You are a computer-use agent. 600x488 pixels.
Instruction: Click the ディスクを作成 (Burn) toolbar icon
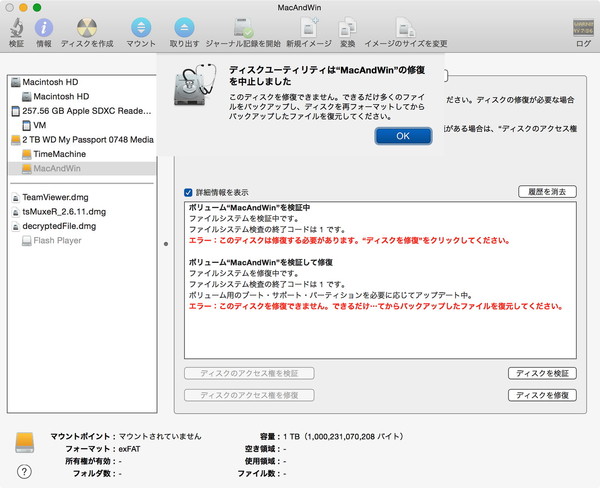tap(87, 28)
